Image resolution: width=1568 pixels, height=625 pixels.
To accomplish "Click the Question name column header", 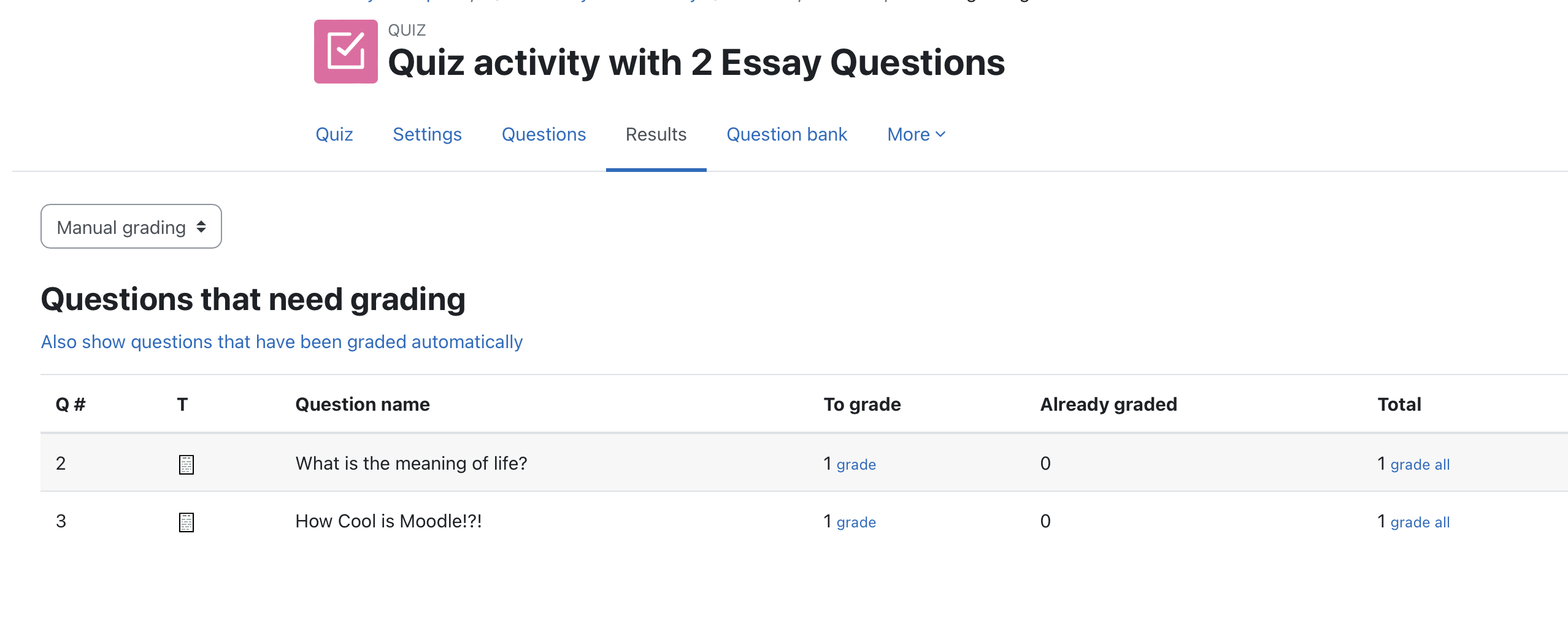I will pyautogui.click(x=363, y=405).
